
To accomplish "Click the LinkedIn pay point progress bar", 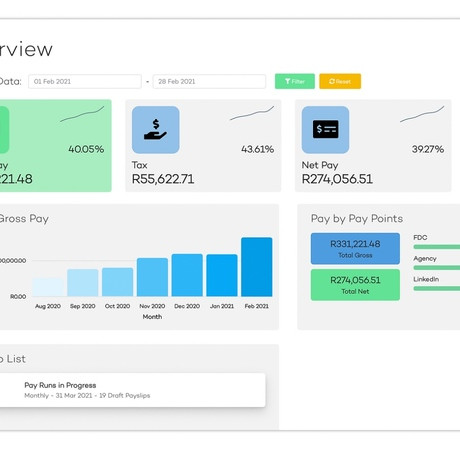I will [437, 288].
